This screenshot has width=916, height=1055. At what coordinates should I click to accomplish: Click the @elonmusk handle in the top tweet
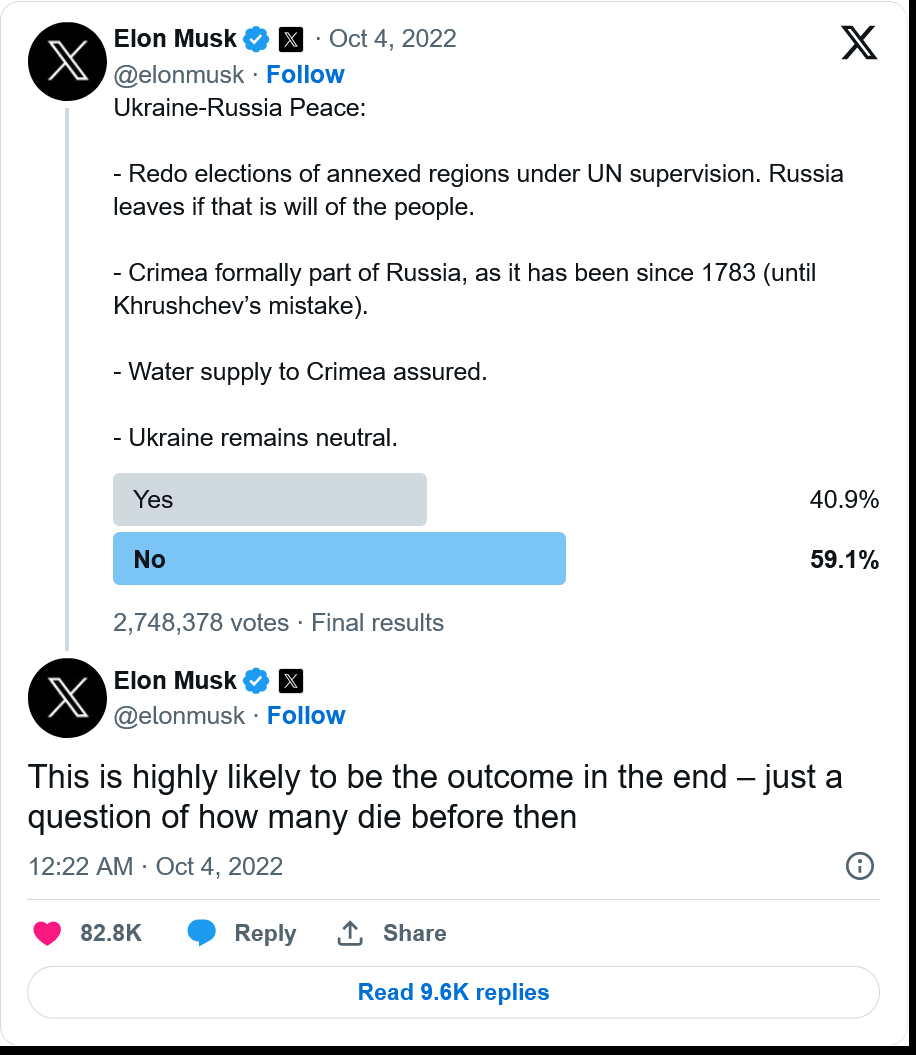[x=179, y=75]
